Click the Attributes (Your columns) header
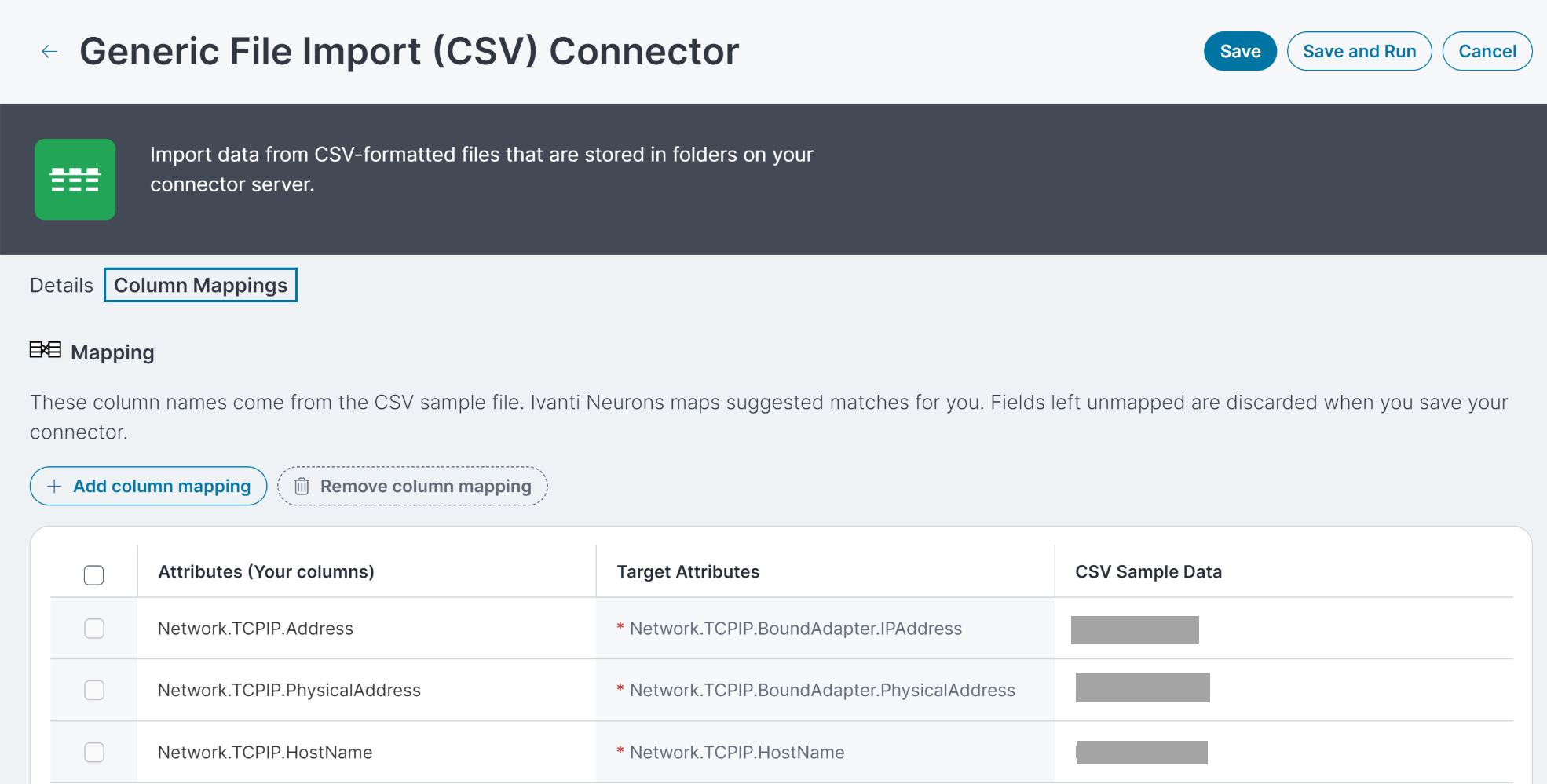This screenshot has height=784, width=1547. pyautogui.click(x=266, y=572)
